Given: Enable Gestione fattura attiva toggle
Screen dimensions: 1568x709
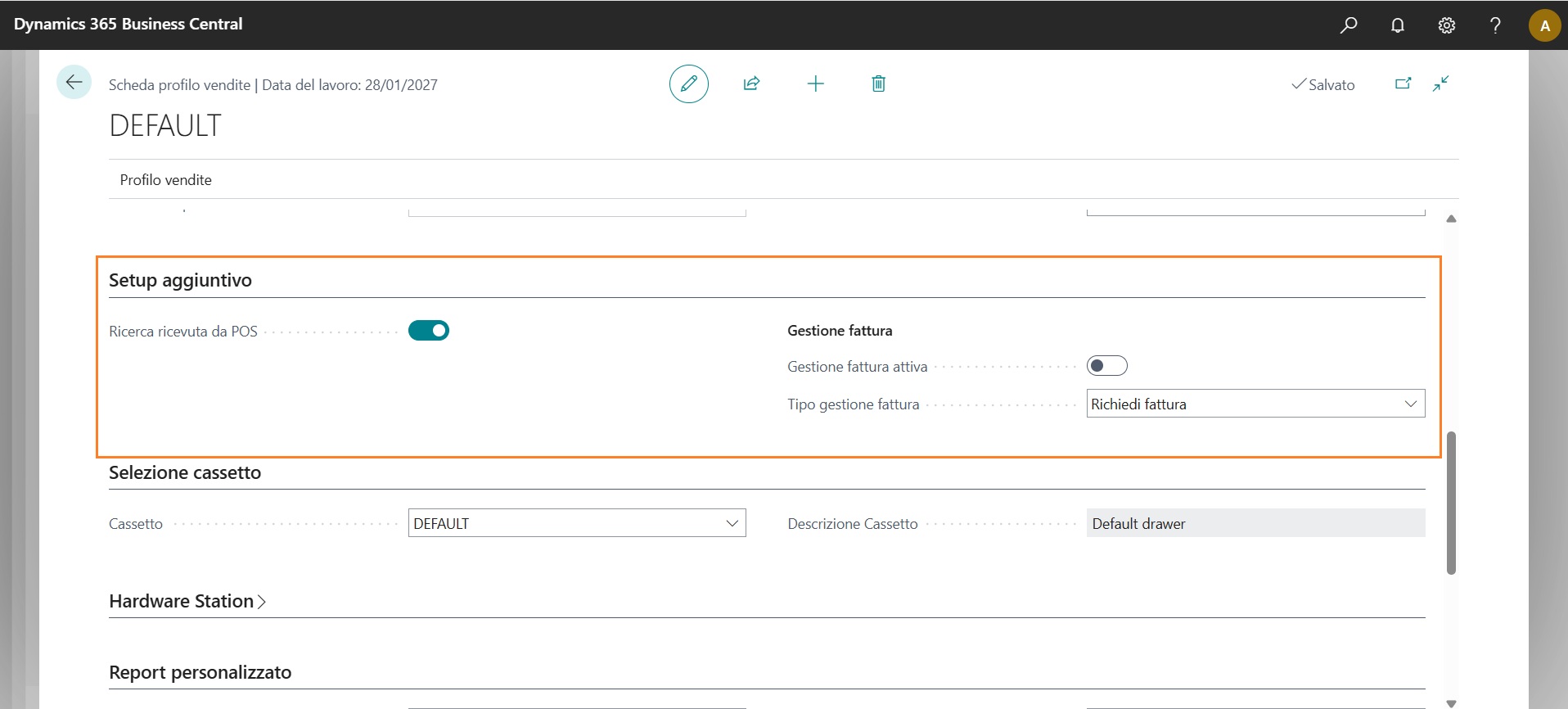Looking at the screenshot, I should pyautogui.click(x=1106, y=366).
